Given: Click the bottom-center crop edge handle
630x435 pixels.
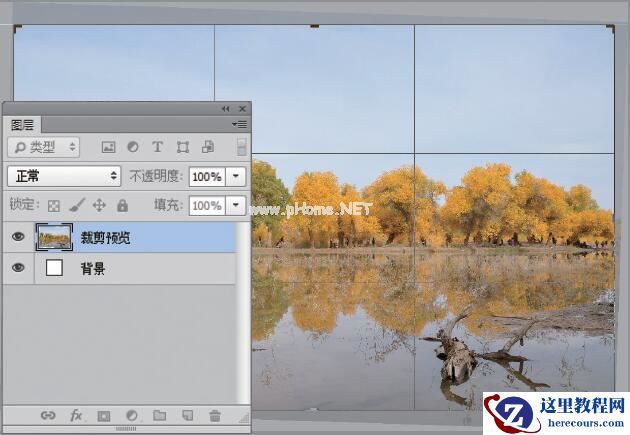Looking at the screenshot, I should tap(314, 409).
